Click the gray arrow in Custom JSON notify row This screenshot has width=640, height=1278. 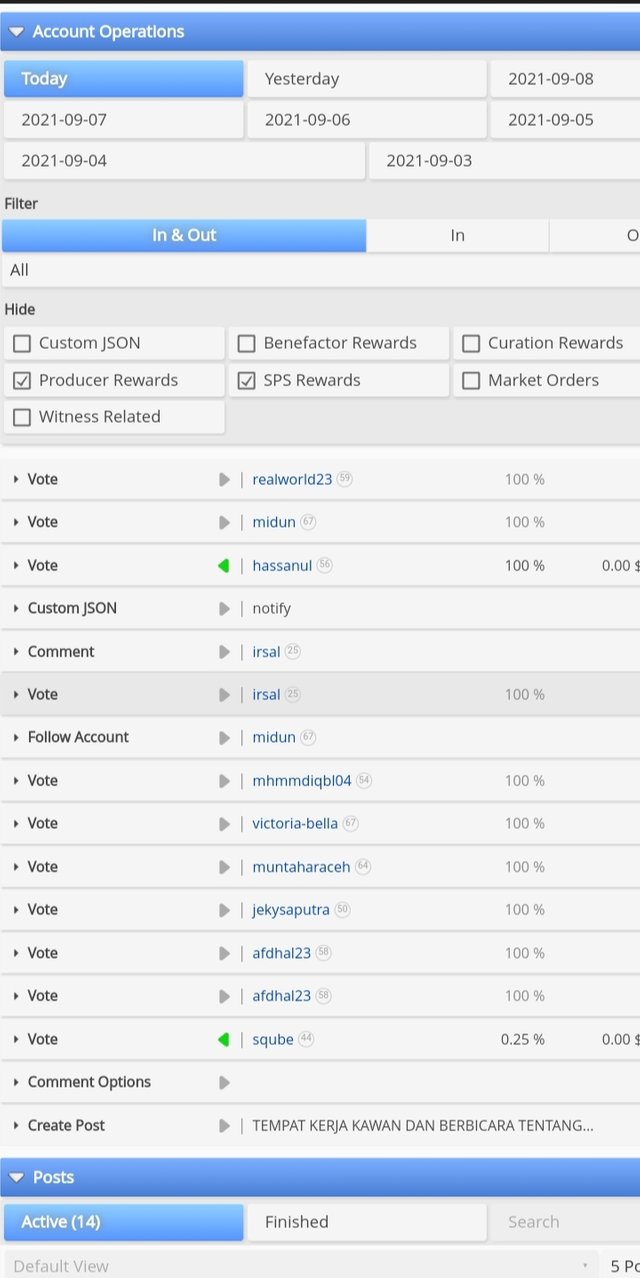[x=224, y=609]
